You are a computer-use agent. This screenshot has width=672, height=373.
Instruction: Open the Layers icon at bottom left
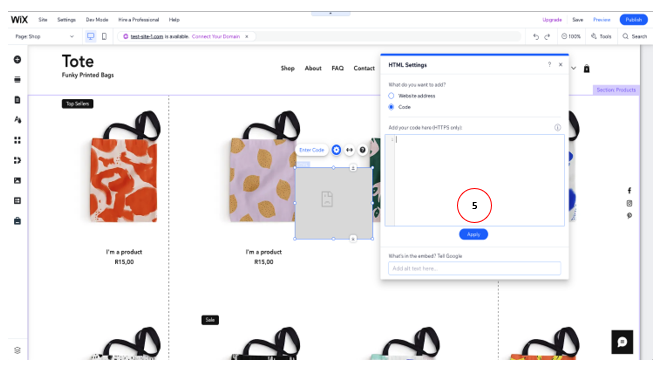coord(17,350)
